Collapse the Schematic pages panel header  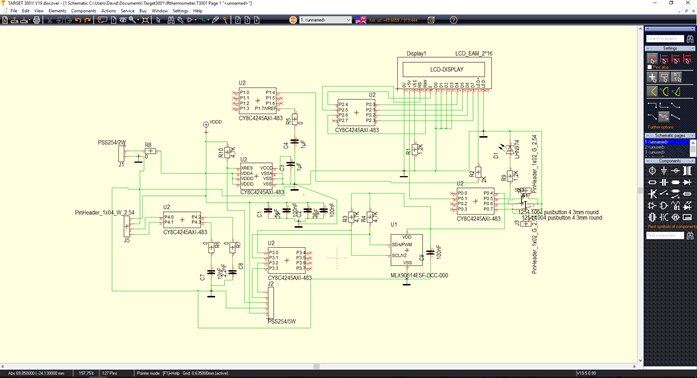pyautogui.click(x=670, y=135)
